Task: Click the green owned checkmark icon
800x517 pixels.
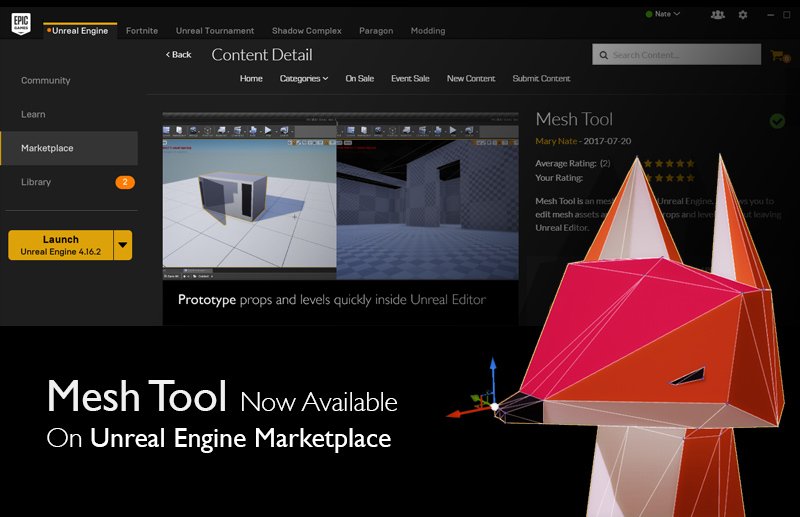Action: click(777, 121)
